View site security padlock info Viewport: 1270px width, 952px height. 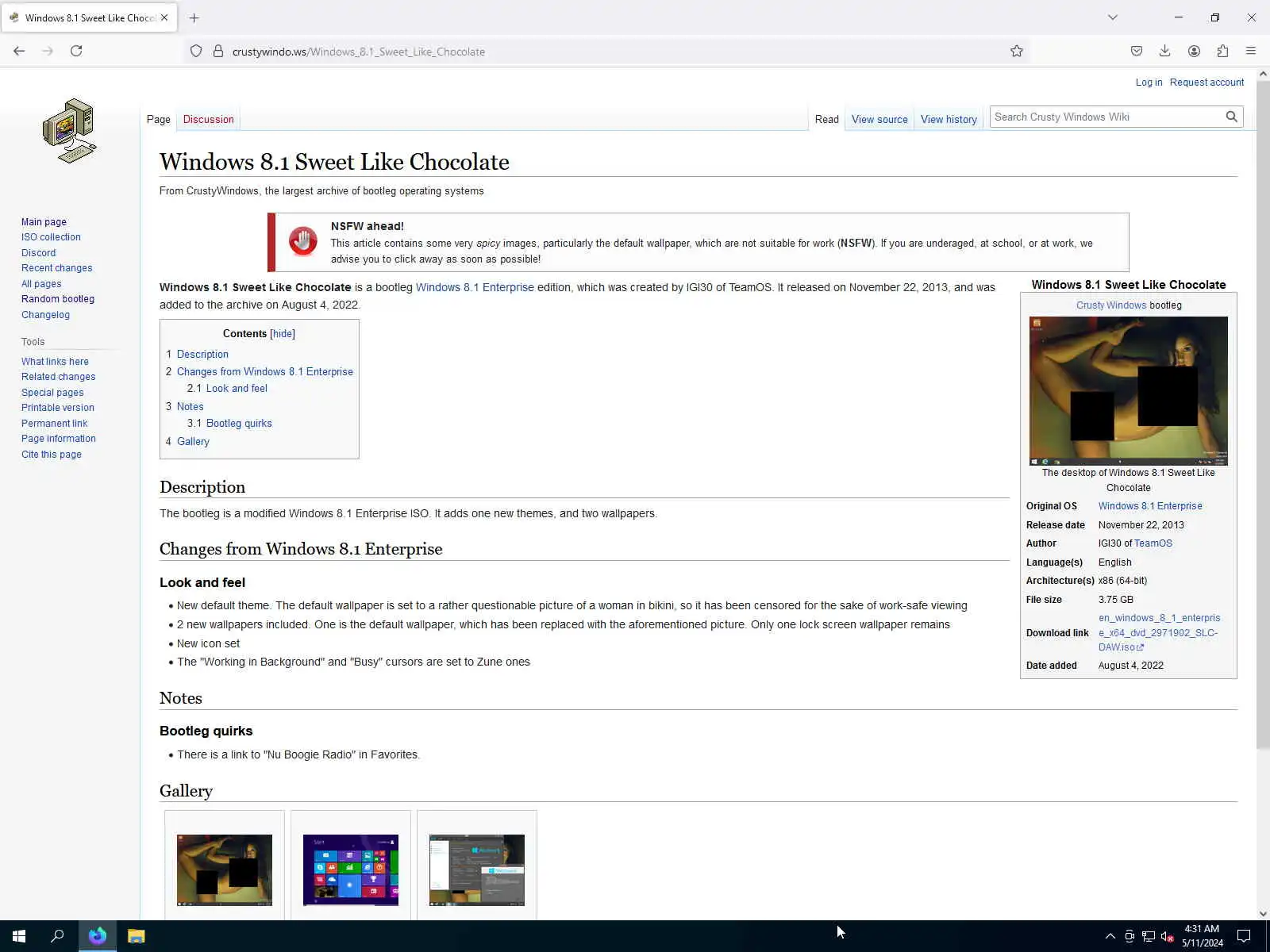tap(218, 52)
